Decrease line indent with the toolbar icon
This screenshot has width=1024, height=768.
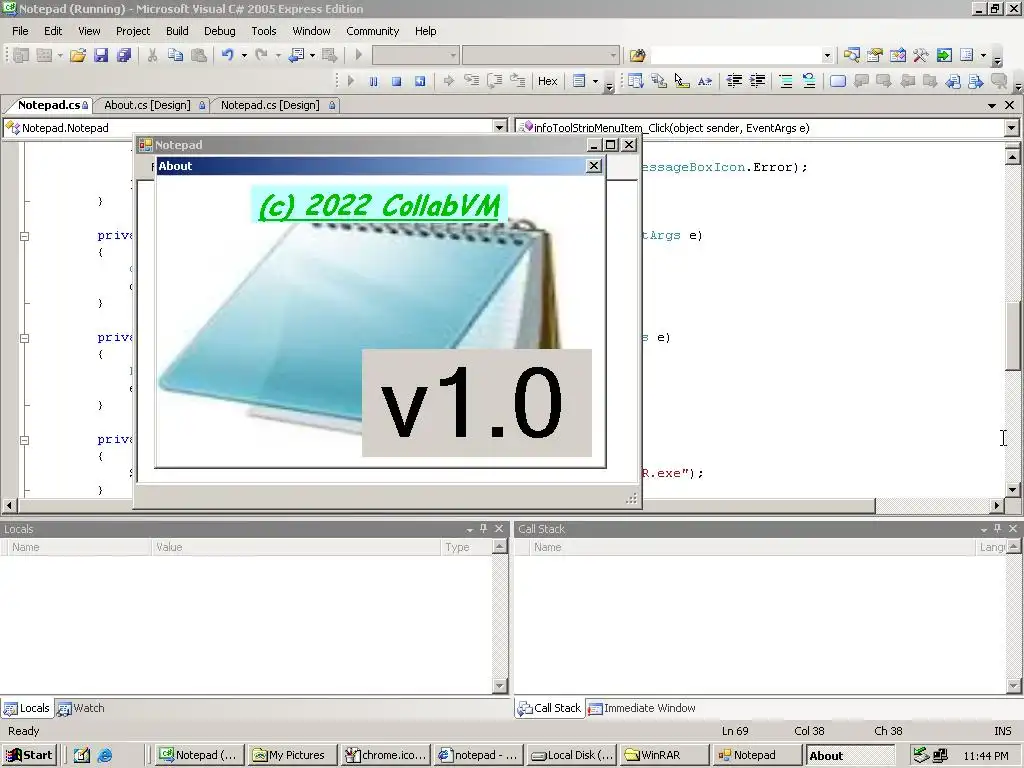tap(735, 81)
